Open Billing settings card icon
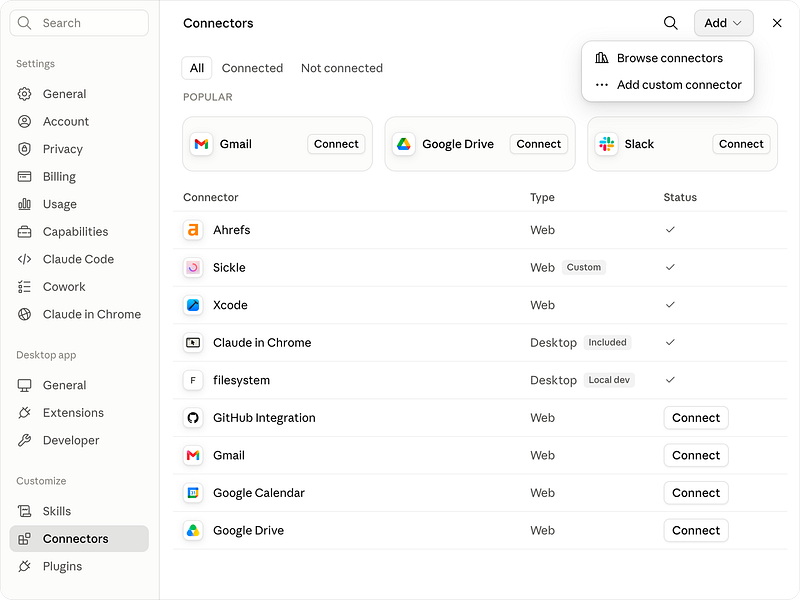This screenshot has height=600, width=800. pyautogui.click(x=24, y=177)
